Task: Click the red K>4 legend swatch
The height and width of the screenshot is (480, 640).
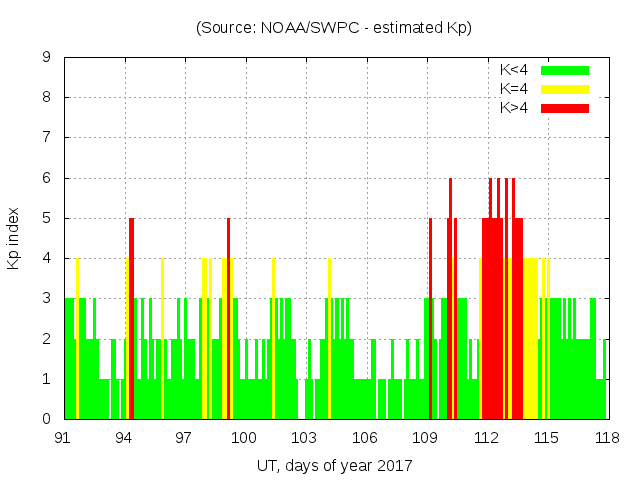Action: 565,107
